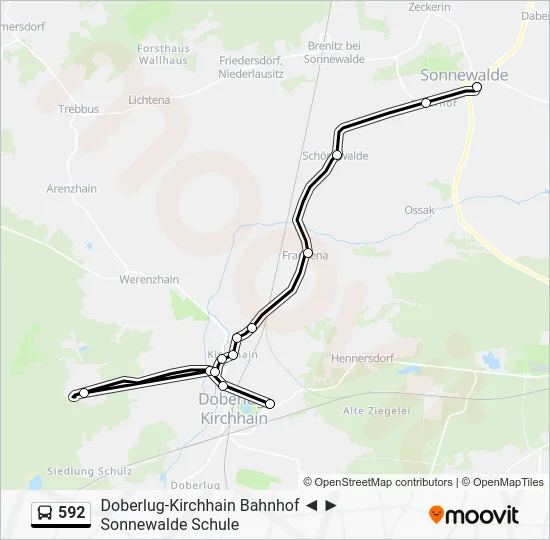Click the orange Moovit pin face icon
550x540 pixels.
tap(436, 515)
